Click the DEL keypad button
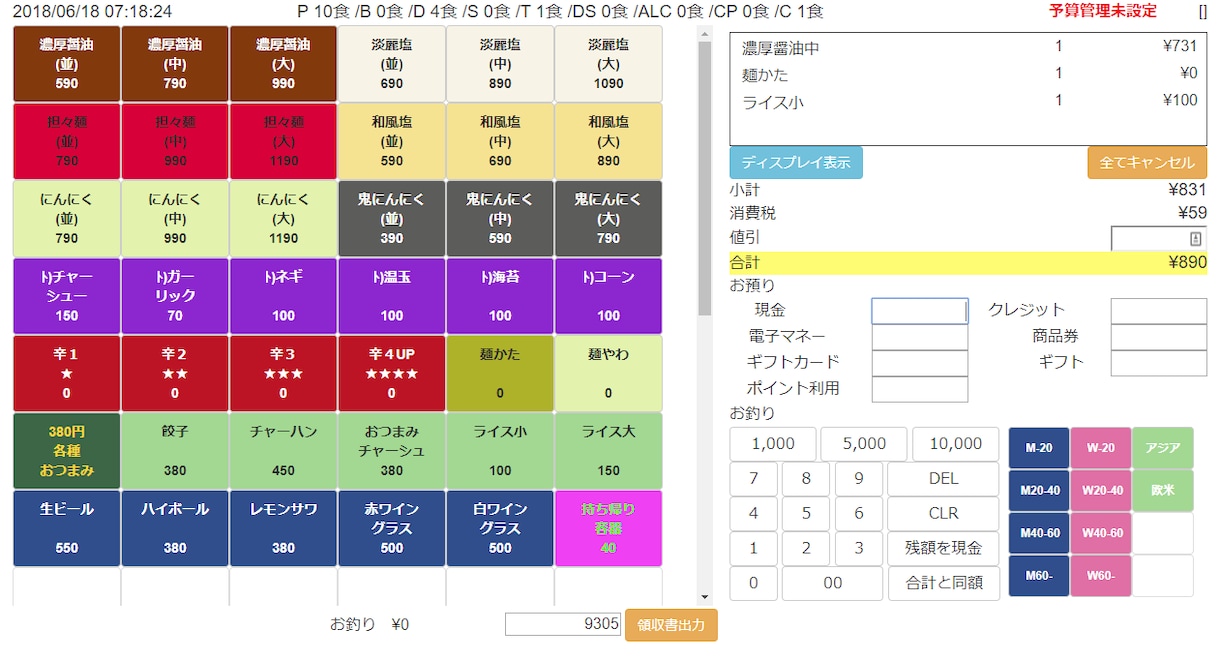Viewport: 1220px width, 660px height. [x=943, y=479]
